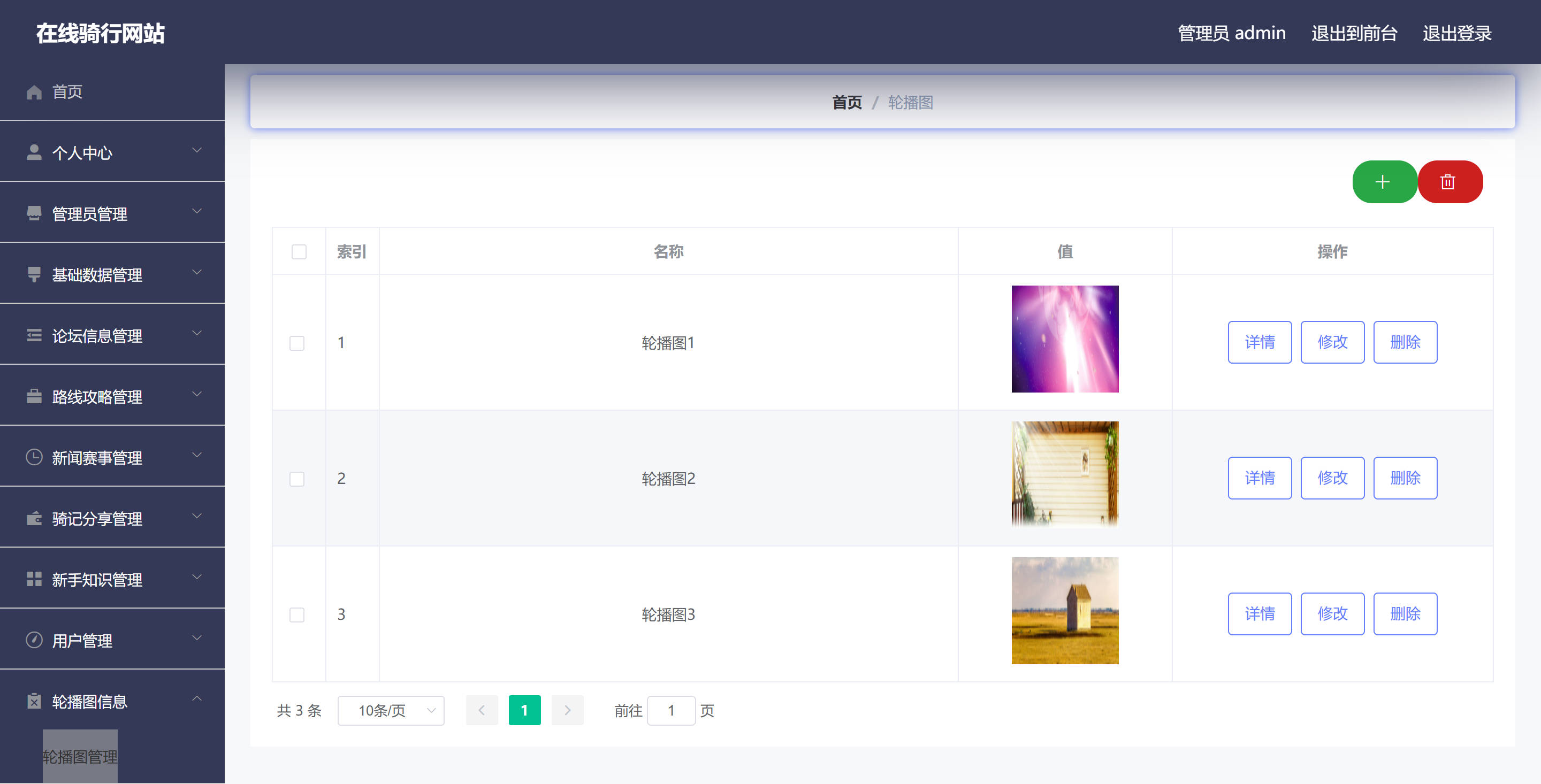Expand the 新闻赛事管理 chevron
The height and width of the screenshot is (784, 1541).
coord(197,456)
